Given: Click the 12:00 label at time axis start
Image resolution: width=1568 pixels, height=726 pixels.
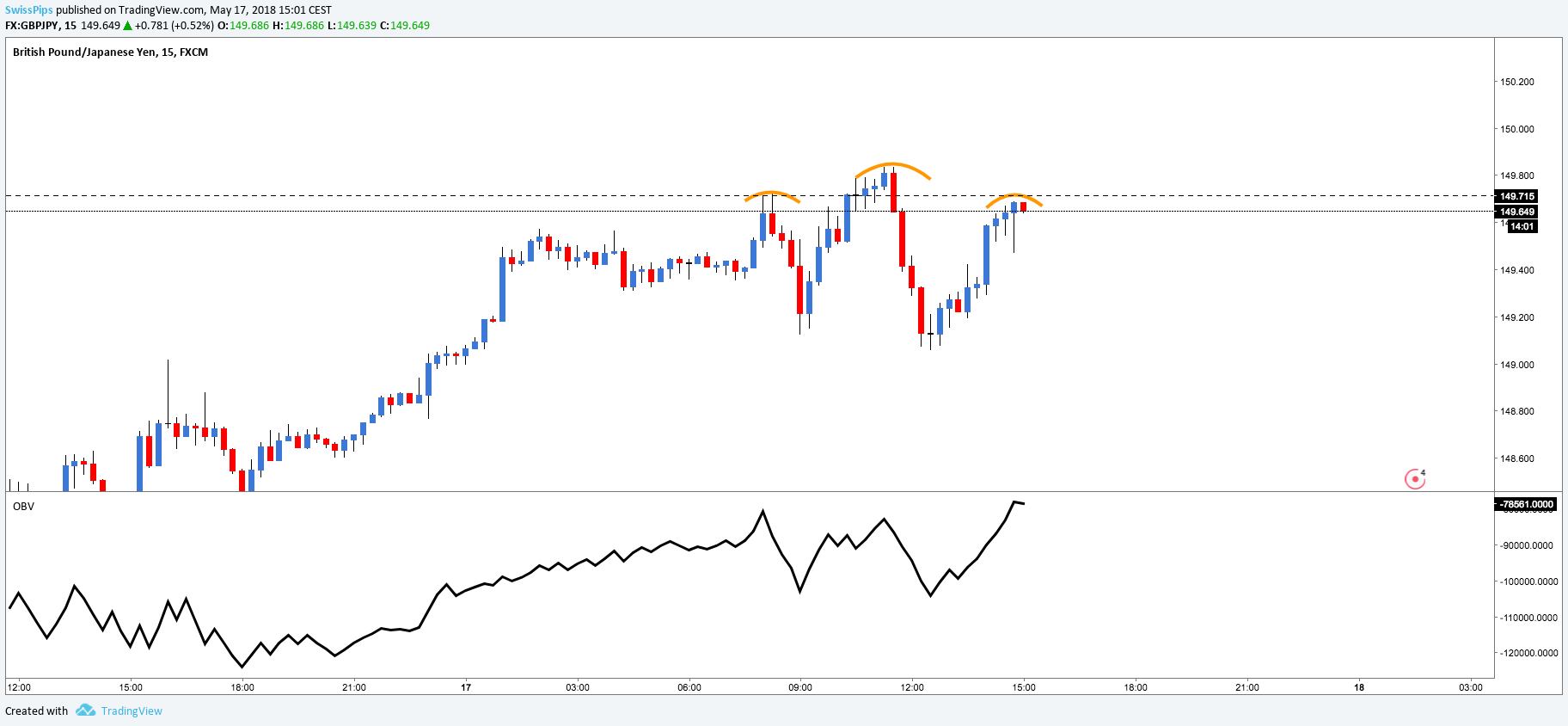Looking at the screenshot, I should point(19,687).
